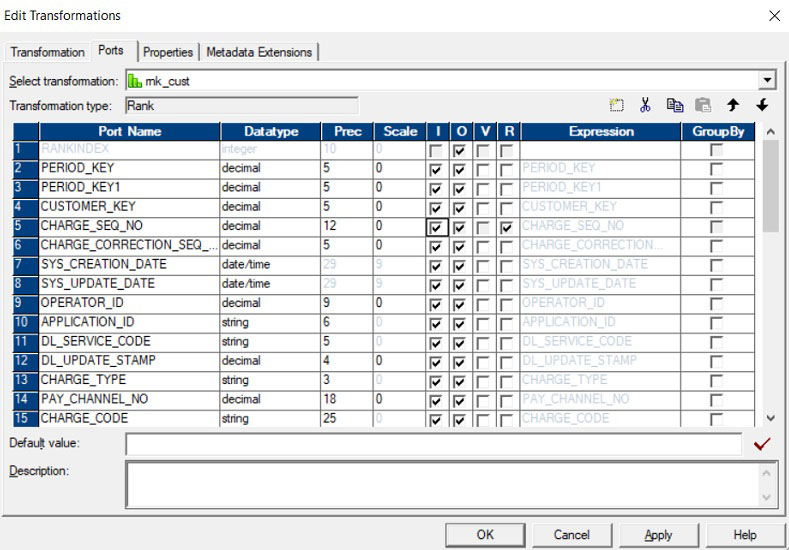Screen dimensions: 789x550
Task: Click the Expression column header
Action: pos(601,131)
